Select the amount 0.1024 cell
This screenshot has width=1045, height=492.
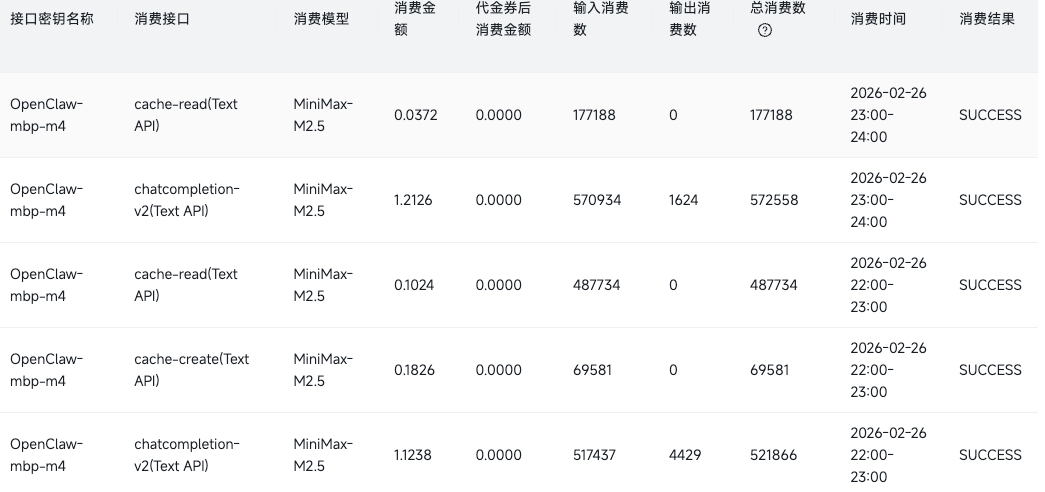414,285
